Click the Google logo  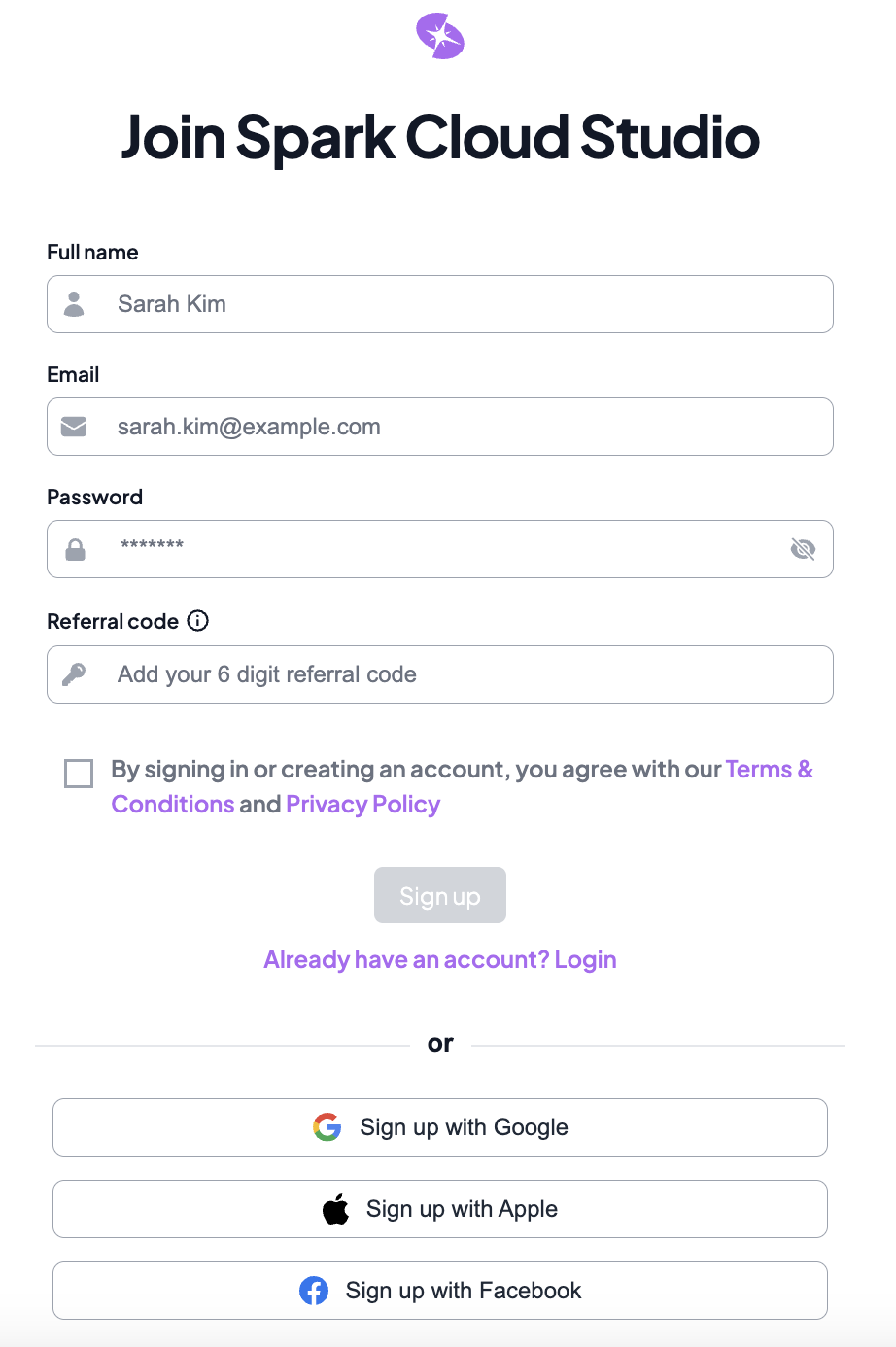click(327, 1127)
